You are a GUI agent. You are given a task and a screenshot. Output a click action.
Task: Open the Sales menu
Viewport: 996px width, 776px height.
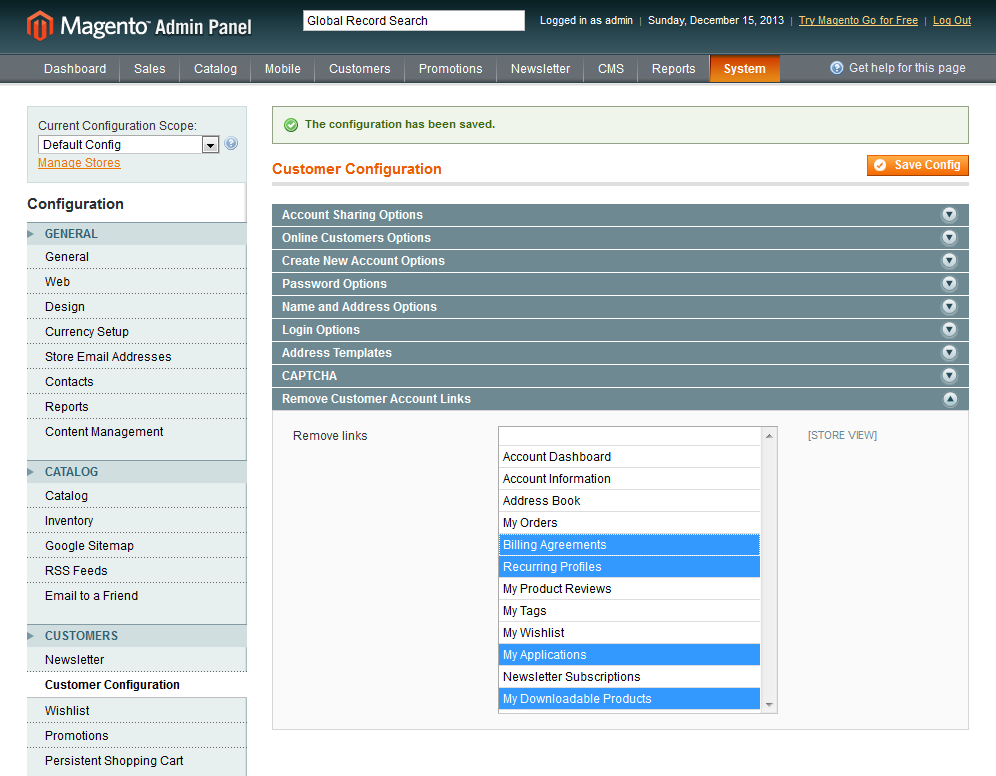[x=149, y=69]
